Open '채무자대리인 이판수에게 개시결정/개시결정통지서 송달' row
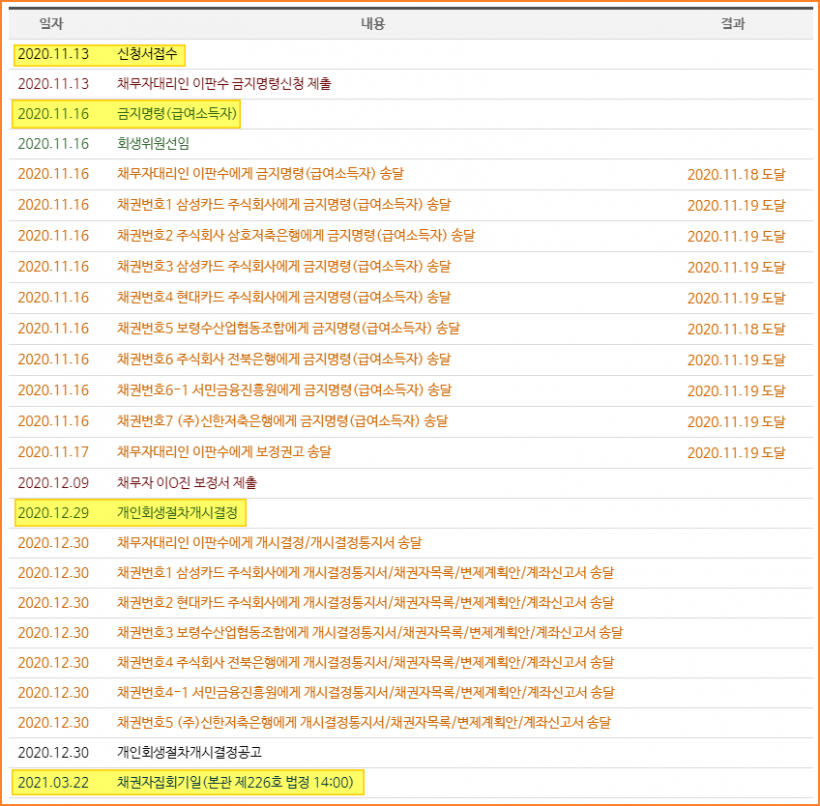Viewport: 820px width, 806px height. pos(269,542)
